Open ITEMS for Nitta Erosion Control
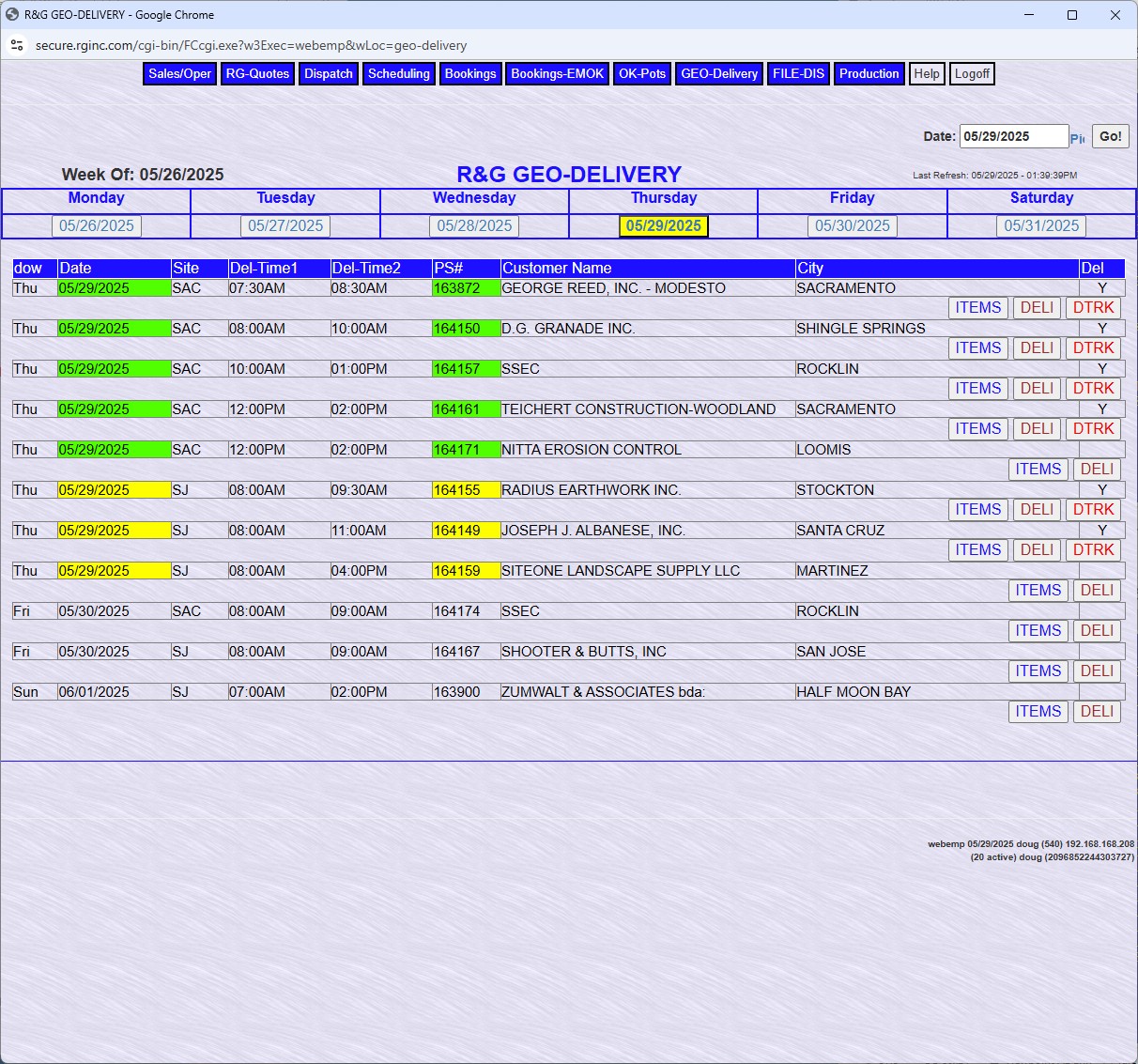 pyautogui.click(x=1038, y=470)
